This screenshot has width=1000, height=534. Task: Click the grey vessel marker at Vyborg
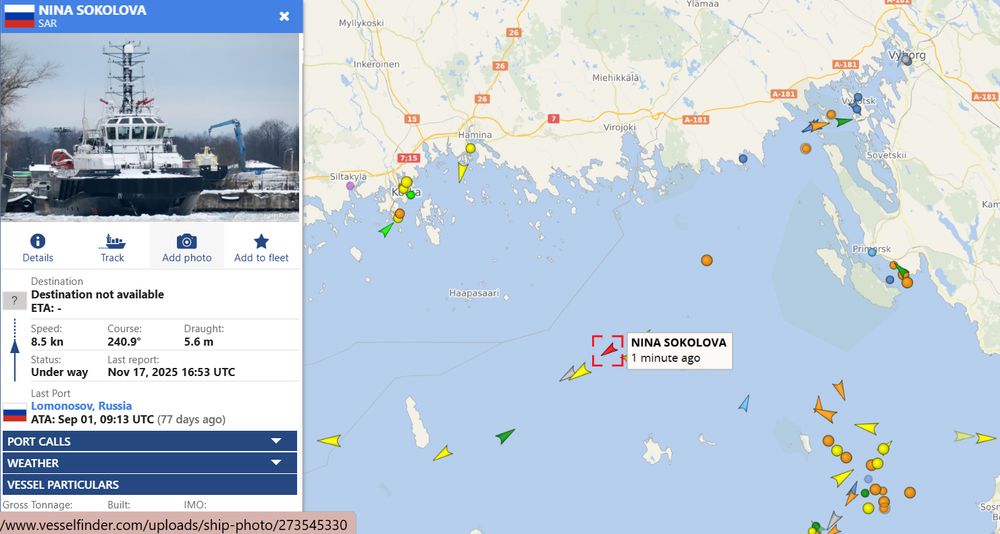907,60
